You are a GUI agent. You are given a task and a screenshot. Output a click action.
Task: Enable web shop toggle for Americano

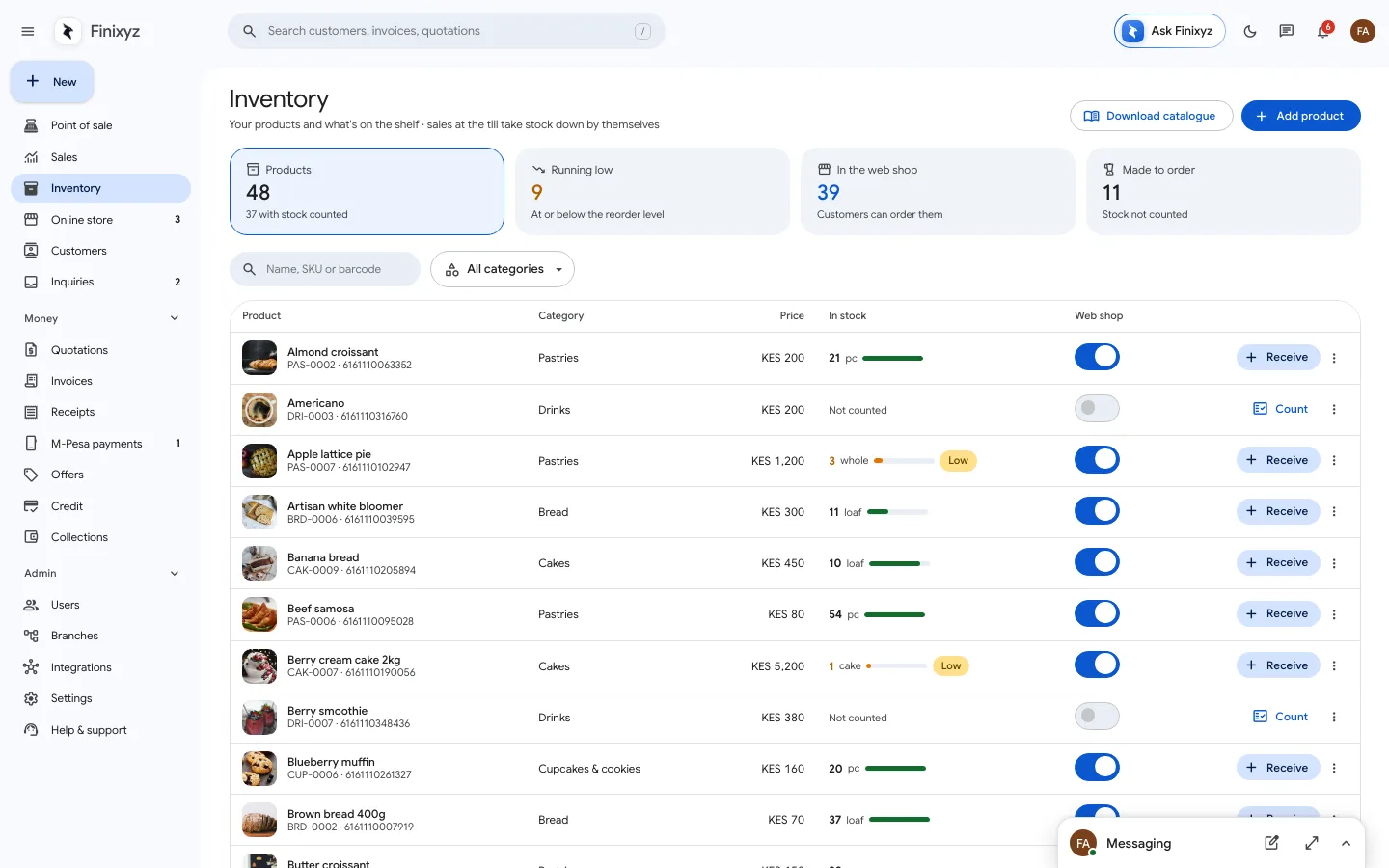pos(1097,408)
